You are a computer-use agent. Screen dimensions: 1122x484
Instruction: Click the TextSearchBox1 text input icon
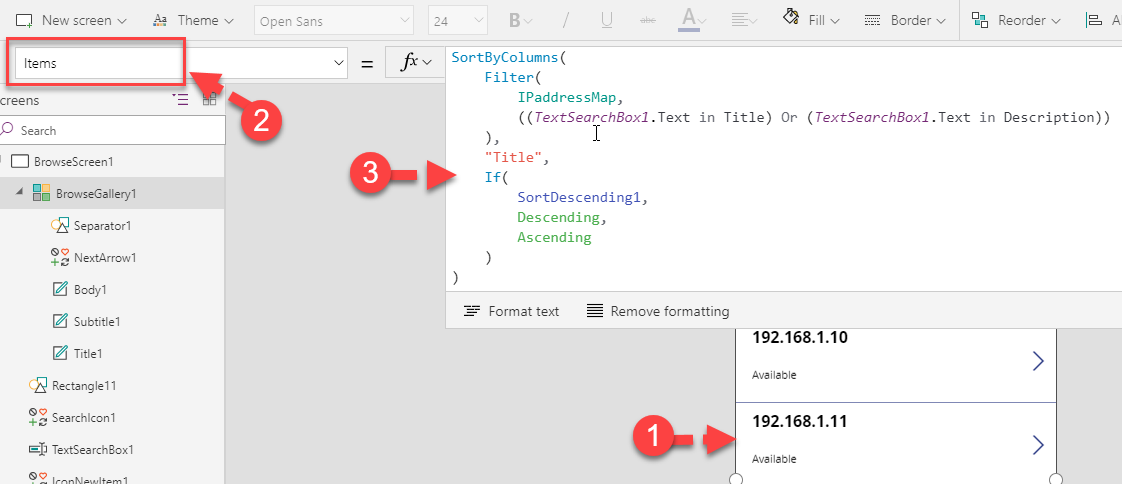click(38, 449)
